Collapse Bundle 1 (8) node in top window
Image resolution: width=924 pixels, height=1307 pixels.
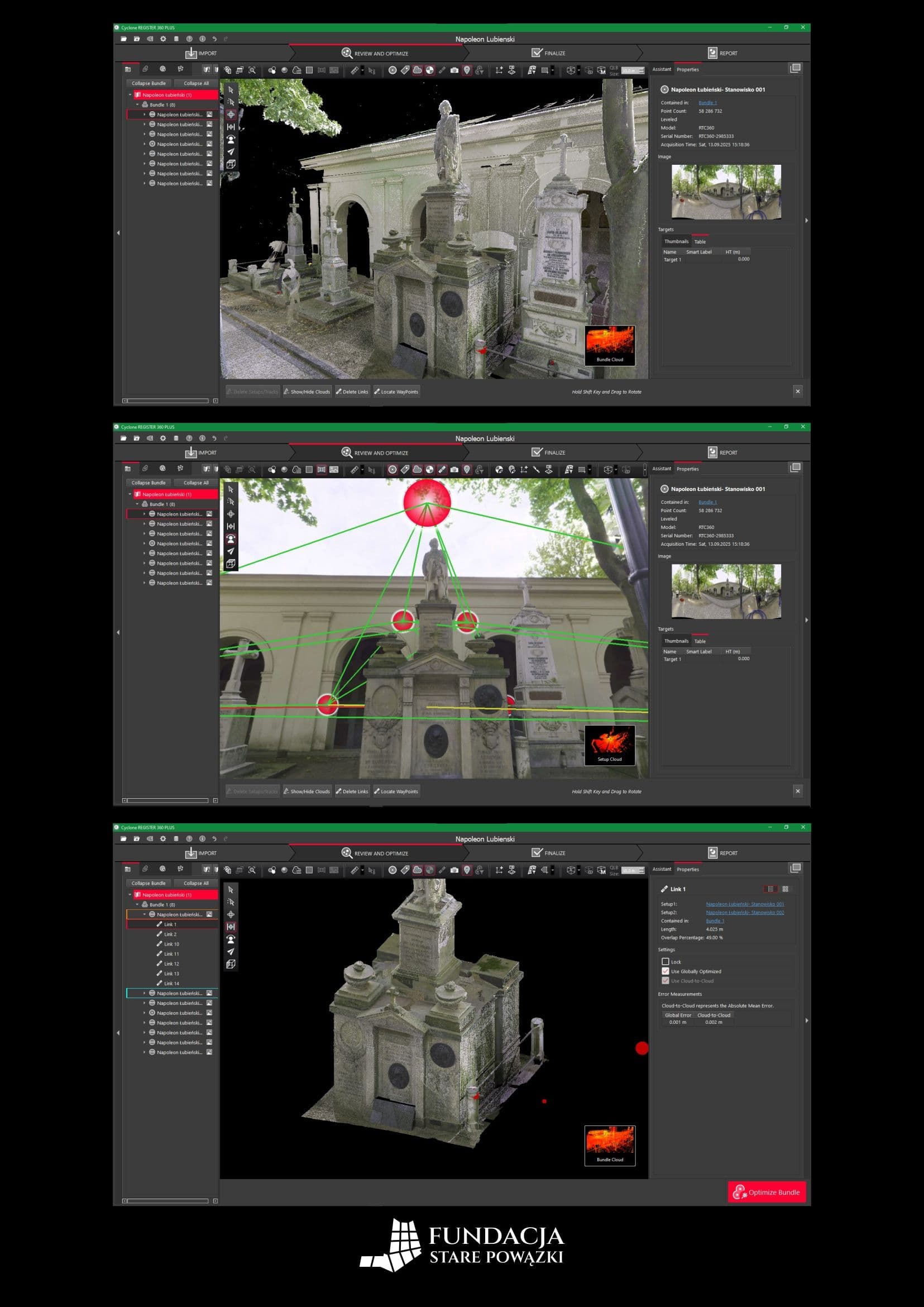point(137,105)
